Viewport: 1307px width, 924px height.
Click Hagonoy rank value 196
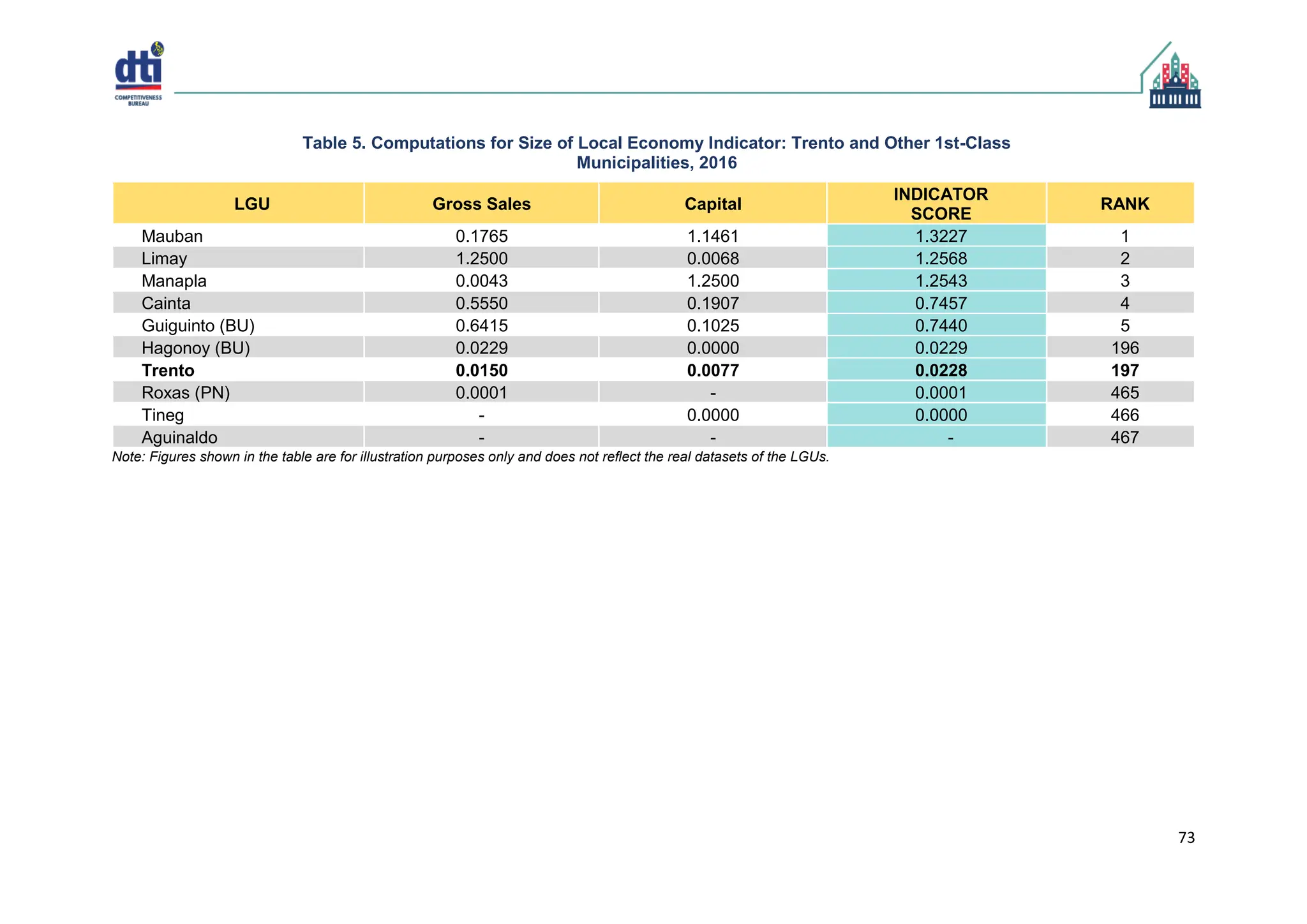1124,348
